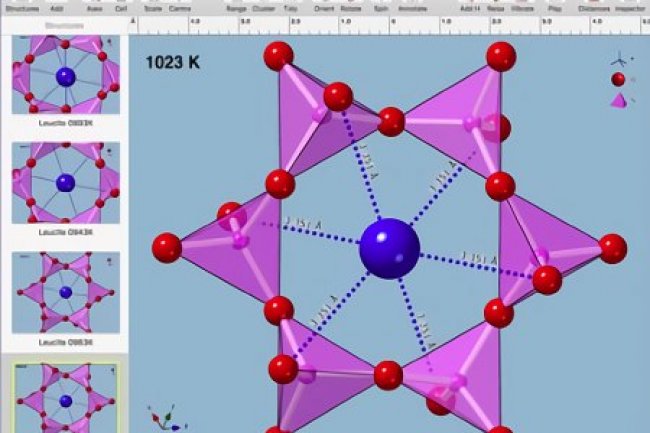Open the Inspector panel
650x433 pixels.
point(627,6)
